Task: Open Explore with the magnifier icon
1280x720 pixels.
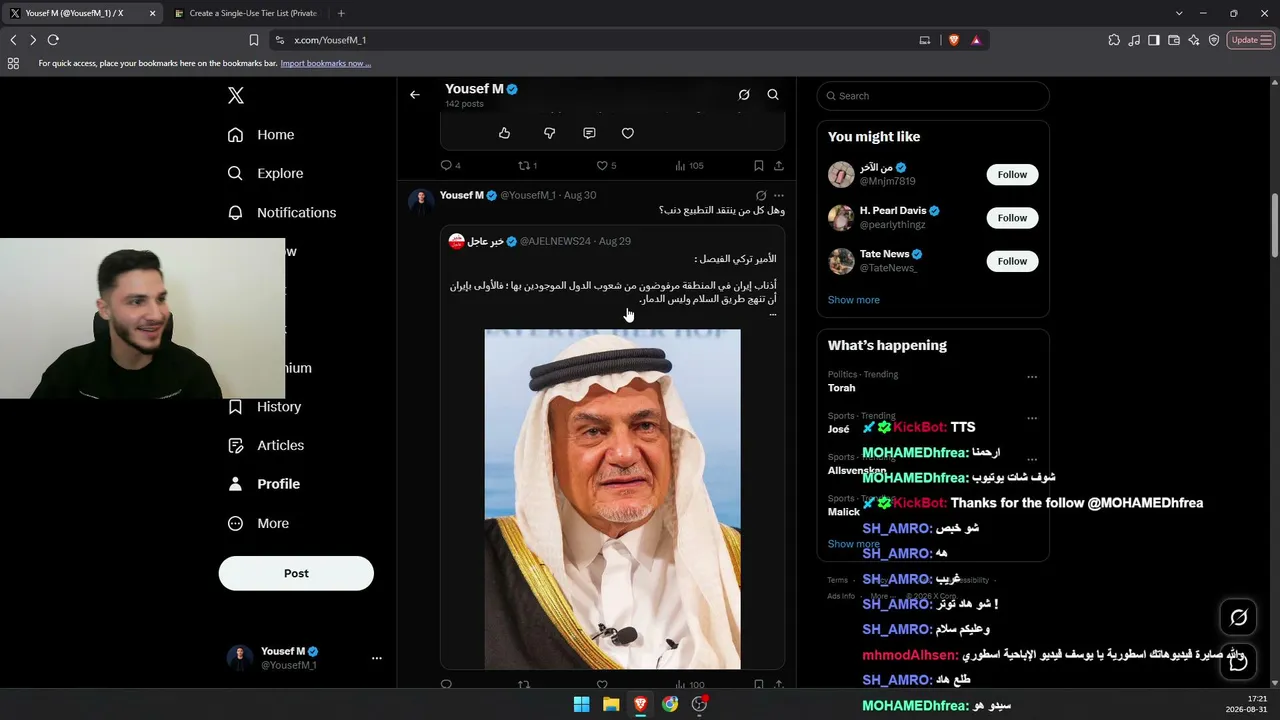Action: click(235, 173)
